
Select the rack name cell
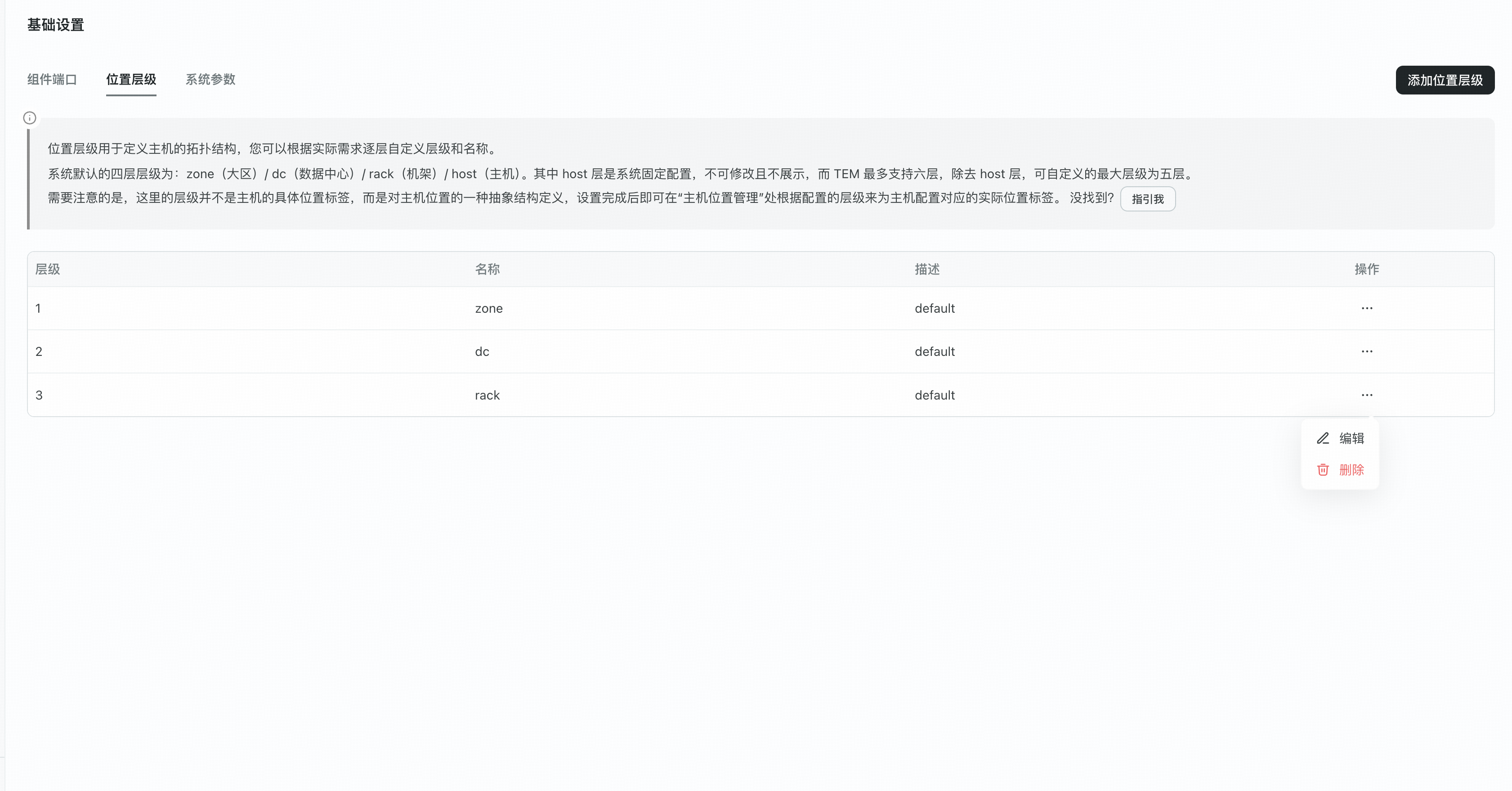click(x=487, y=395)
